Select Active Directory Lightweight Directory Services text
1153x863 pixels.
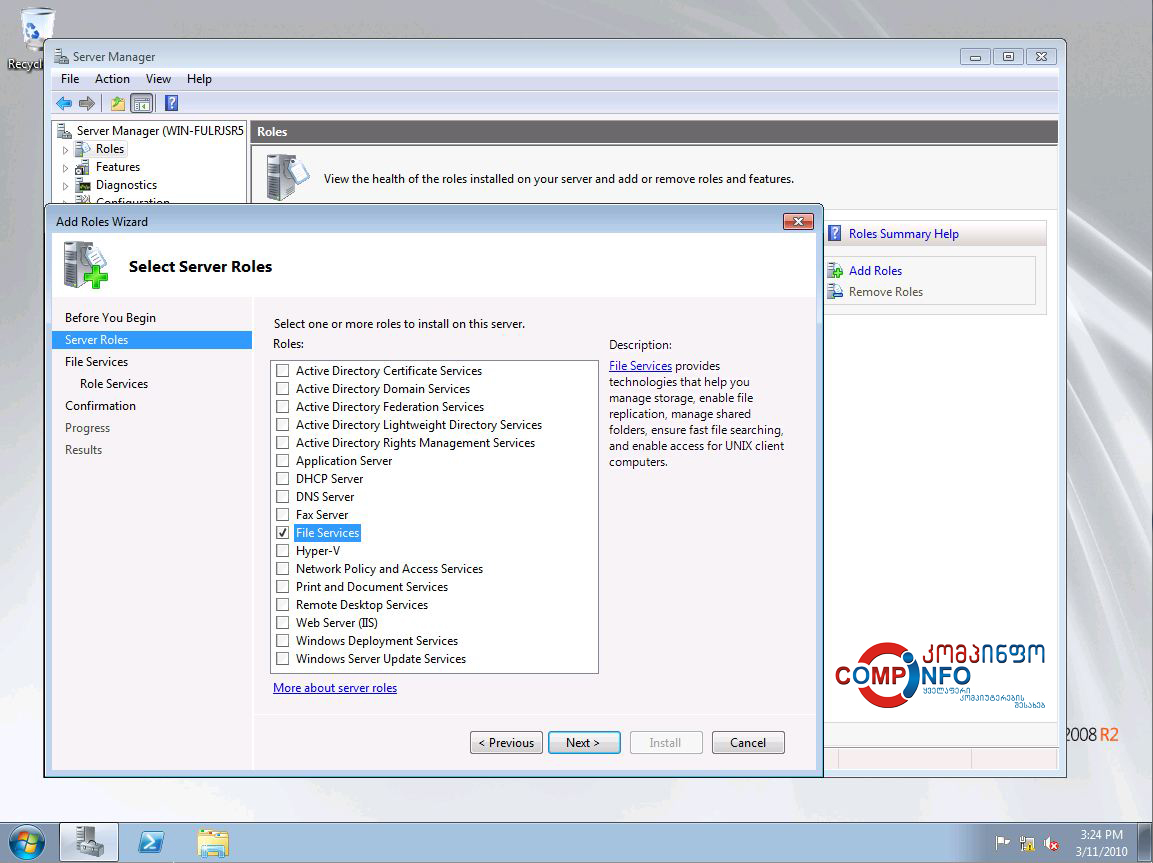[418, 425]
